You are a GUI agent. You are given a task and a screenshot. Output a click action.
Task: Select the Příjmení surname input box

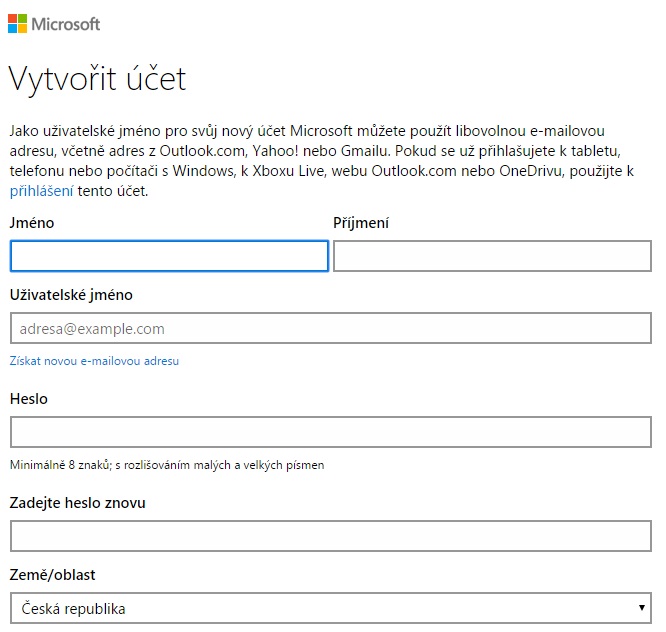click(x=492, y=256)
